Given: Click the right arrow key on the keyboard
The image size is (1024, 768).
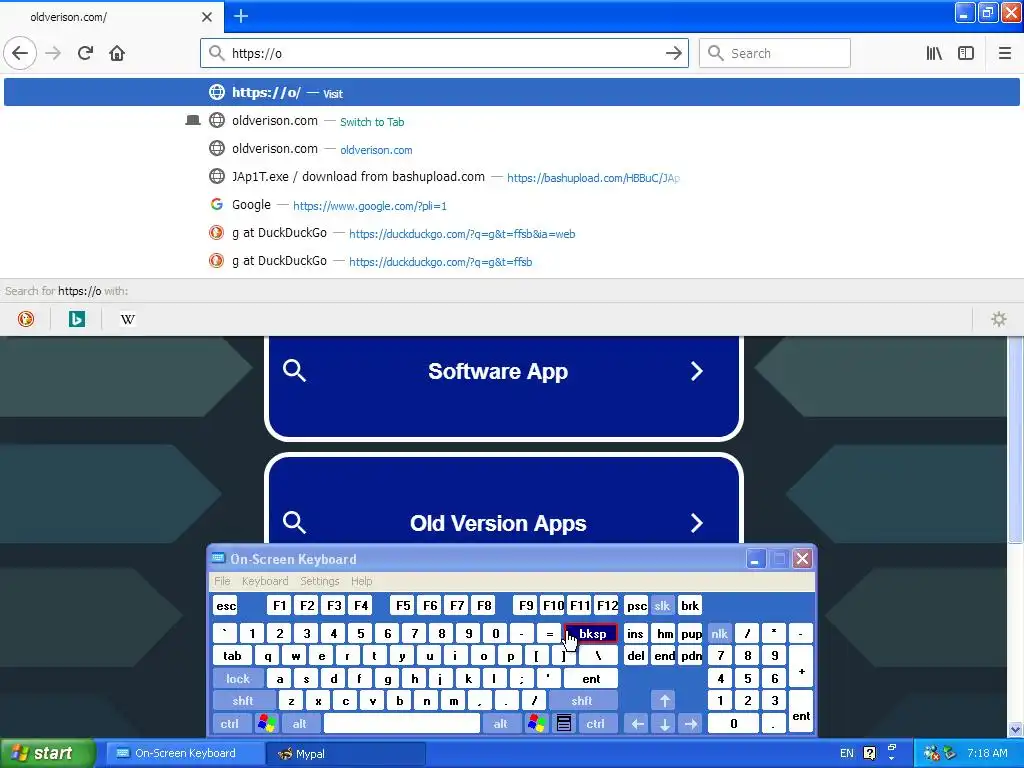Looking at the screenshot, I should [x=691, y=724].
